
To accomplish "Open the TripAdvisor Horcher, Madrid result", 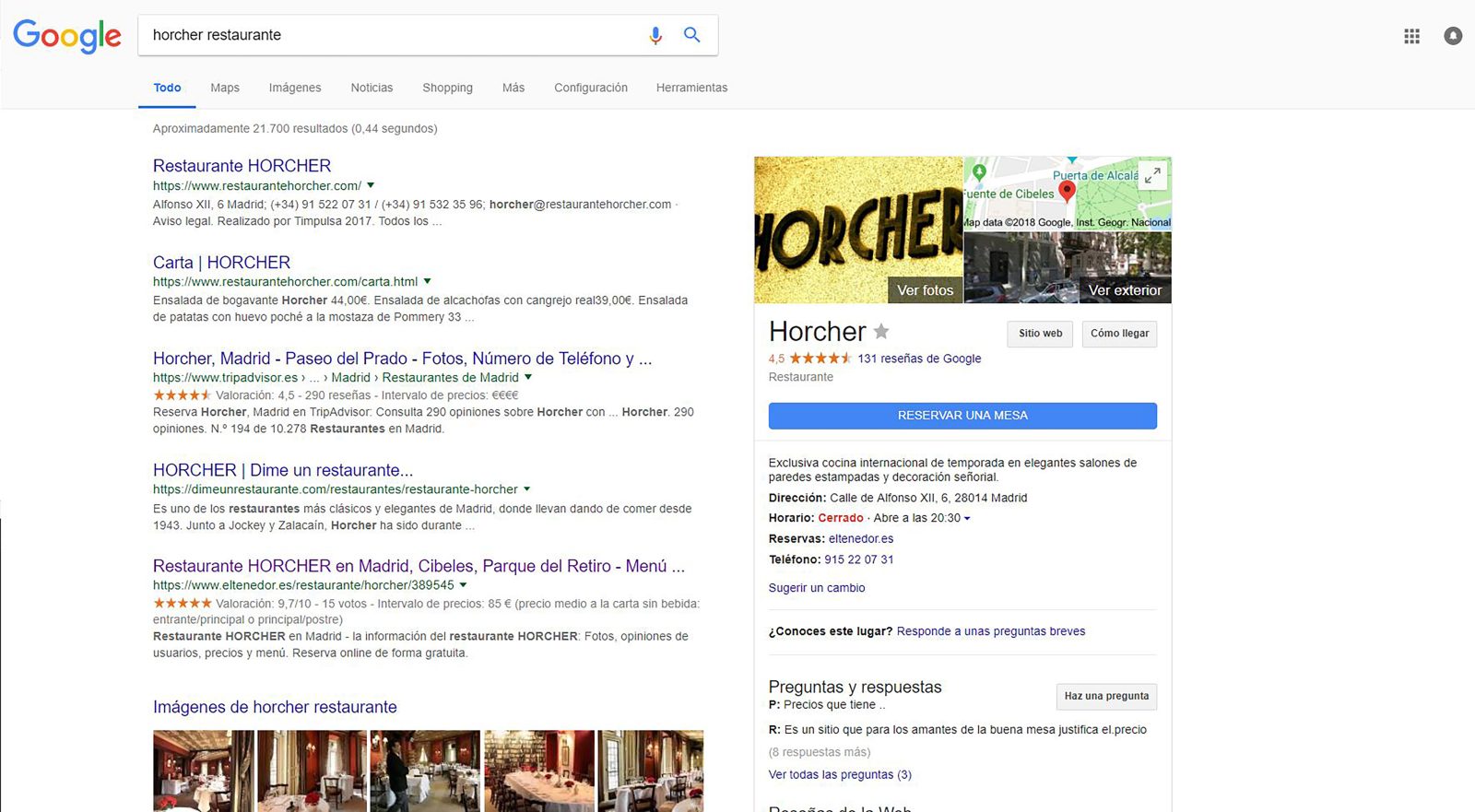I will pos(402,359).
